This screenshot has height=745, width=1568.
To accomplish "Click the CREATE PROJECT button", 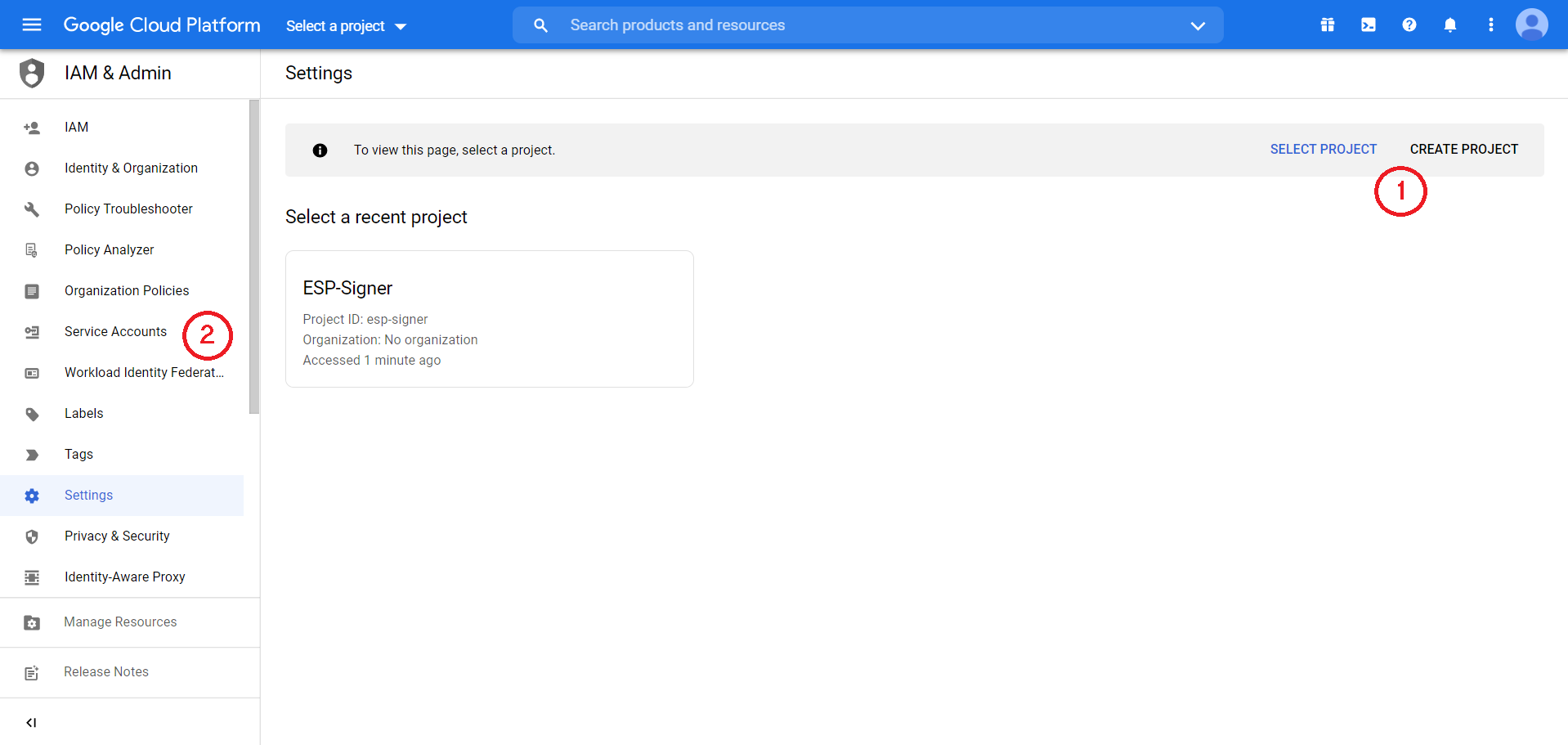I will (x=1463, y=150).
